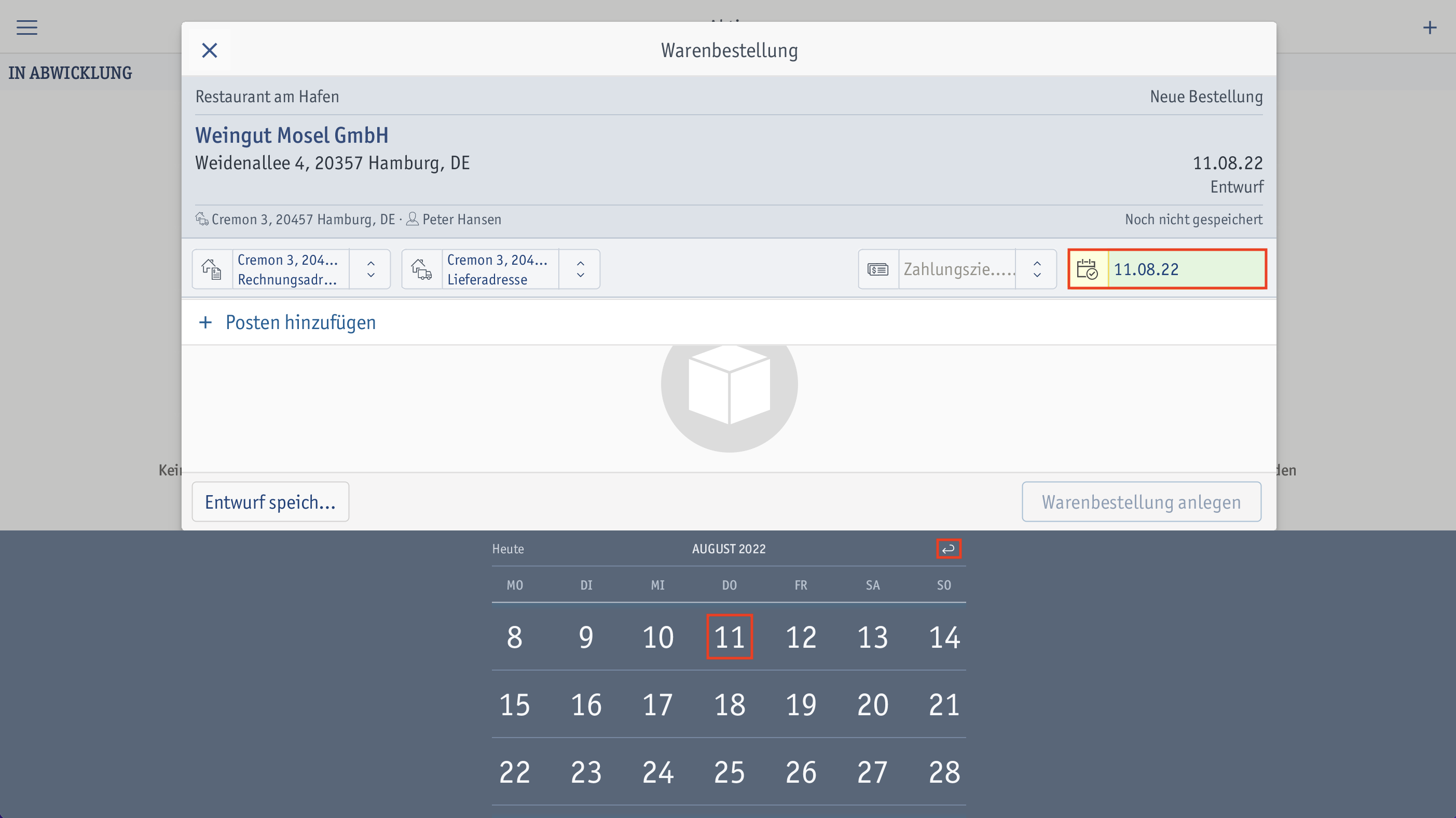Select August 23 in calendar
This screenshot has width=1456, height=818.
pyautogui.click(x=586, y=771)
